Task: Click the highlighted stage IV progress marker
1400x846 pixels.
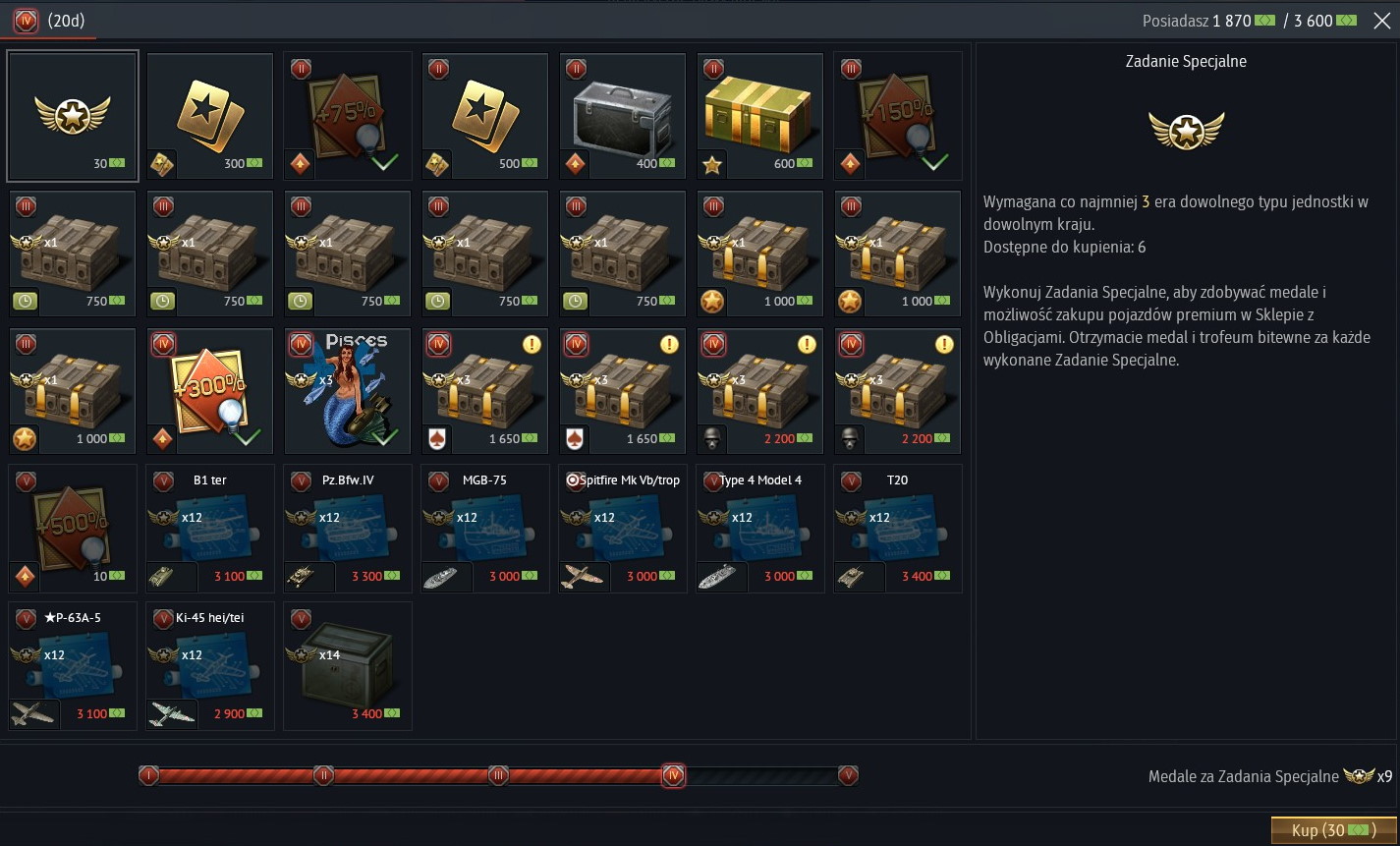Action: click(x=673, y=776)
